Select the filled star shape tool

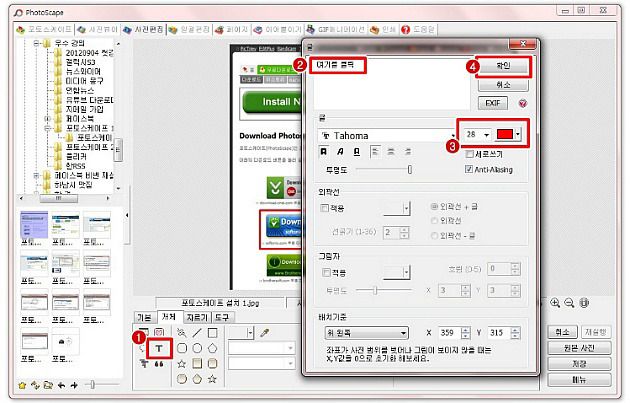click(213, 379)
